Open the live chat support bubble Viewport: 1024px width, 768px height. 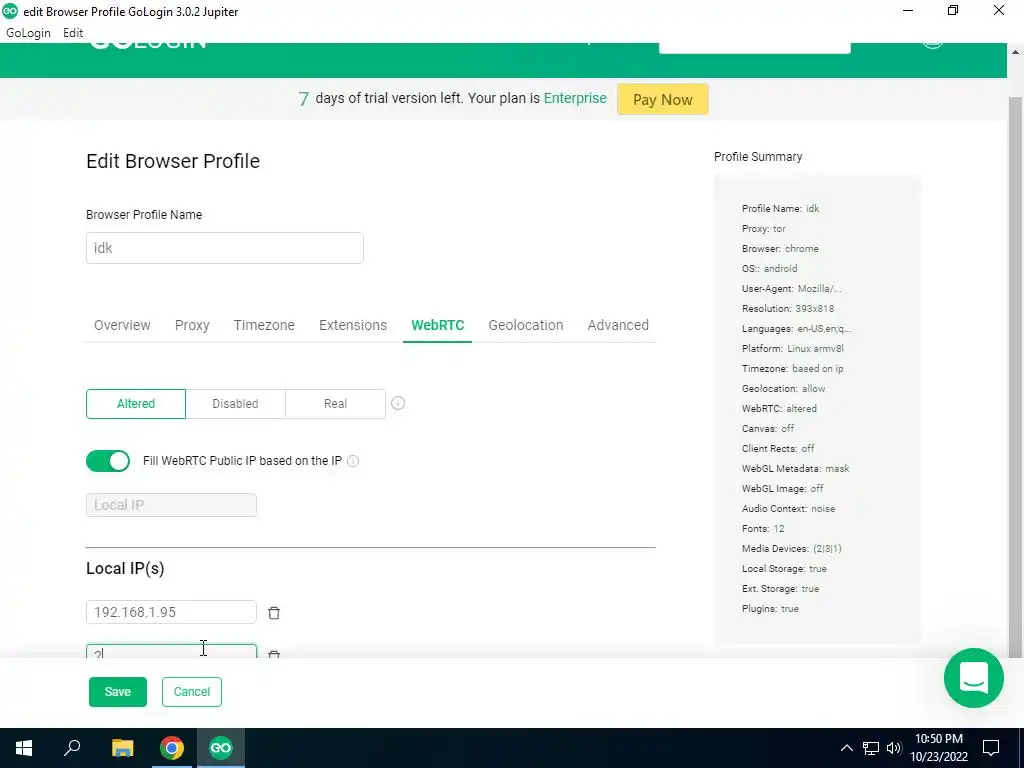pos(973,678)
